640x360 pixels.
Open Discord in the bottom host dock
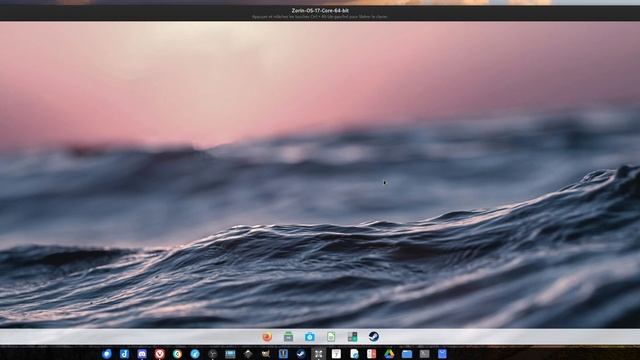142,354
